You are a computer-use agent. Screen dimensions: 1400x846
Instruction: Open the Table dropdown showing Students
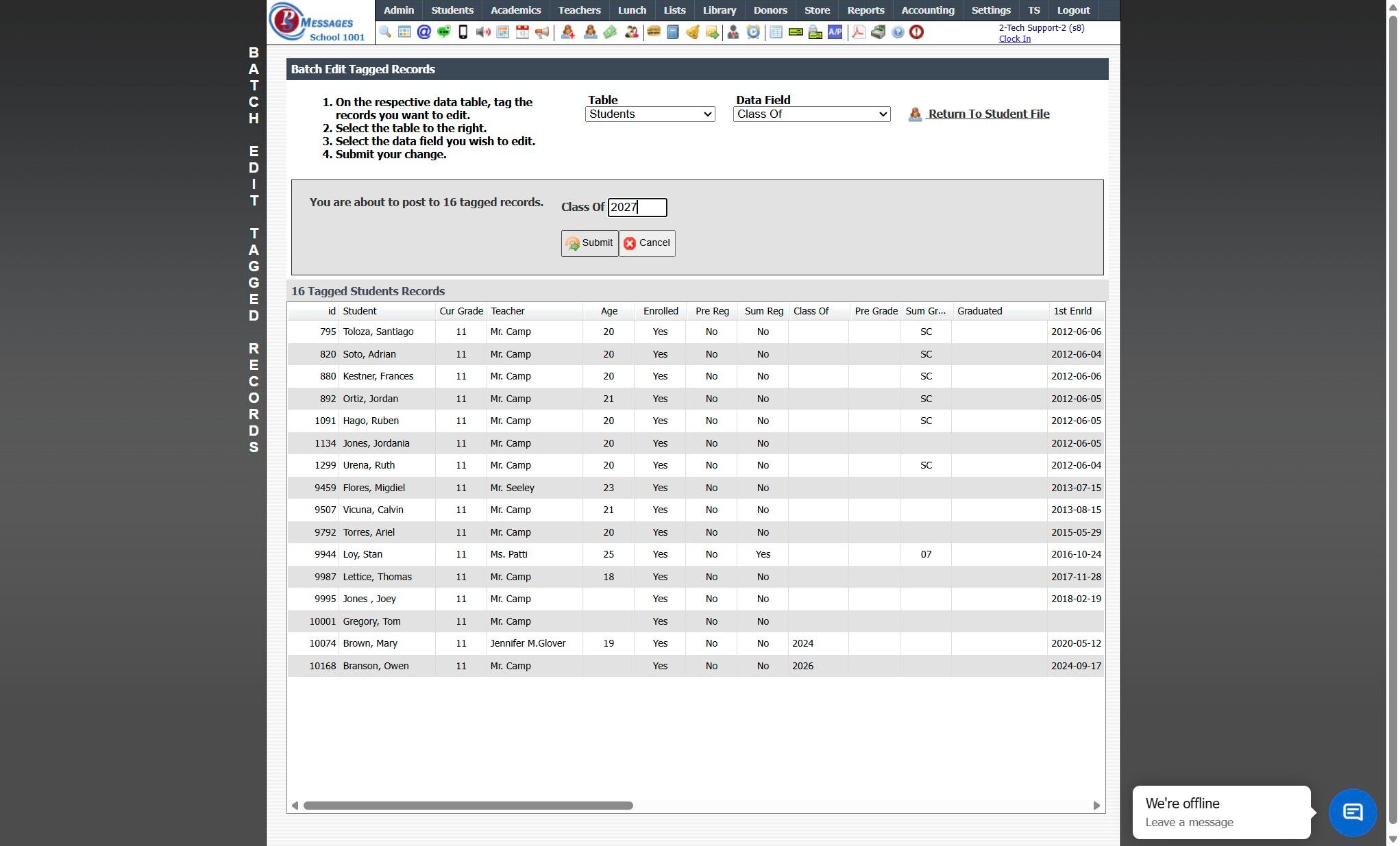click(x=650, y=114)
